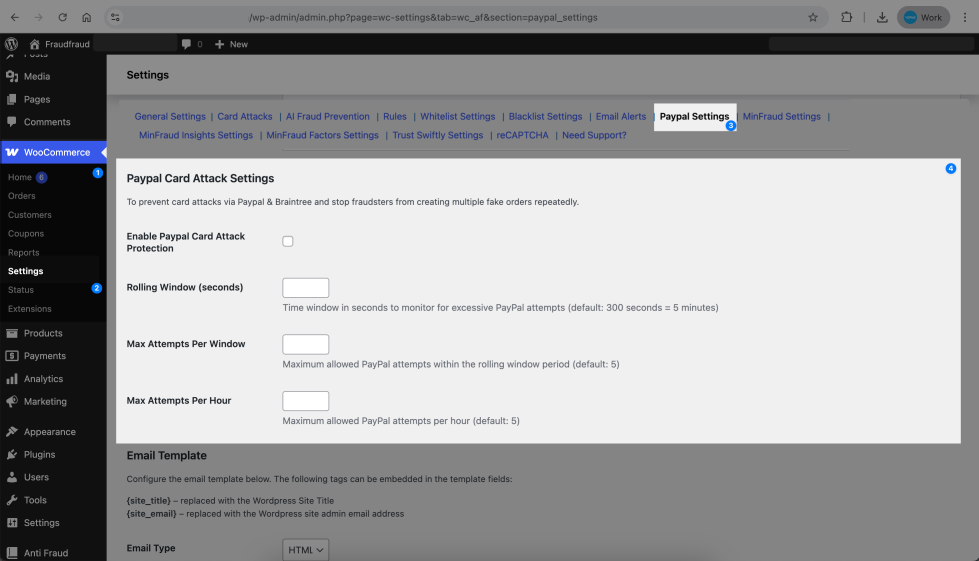The height and width of the screenshot is (561, 979).
Task: Open the browser three-dot menu
Action: [965, 17]
